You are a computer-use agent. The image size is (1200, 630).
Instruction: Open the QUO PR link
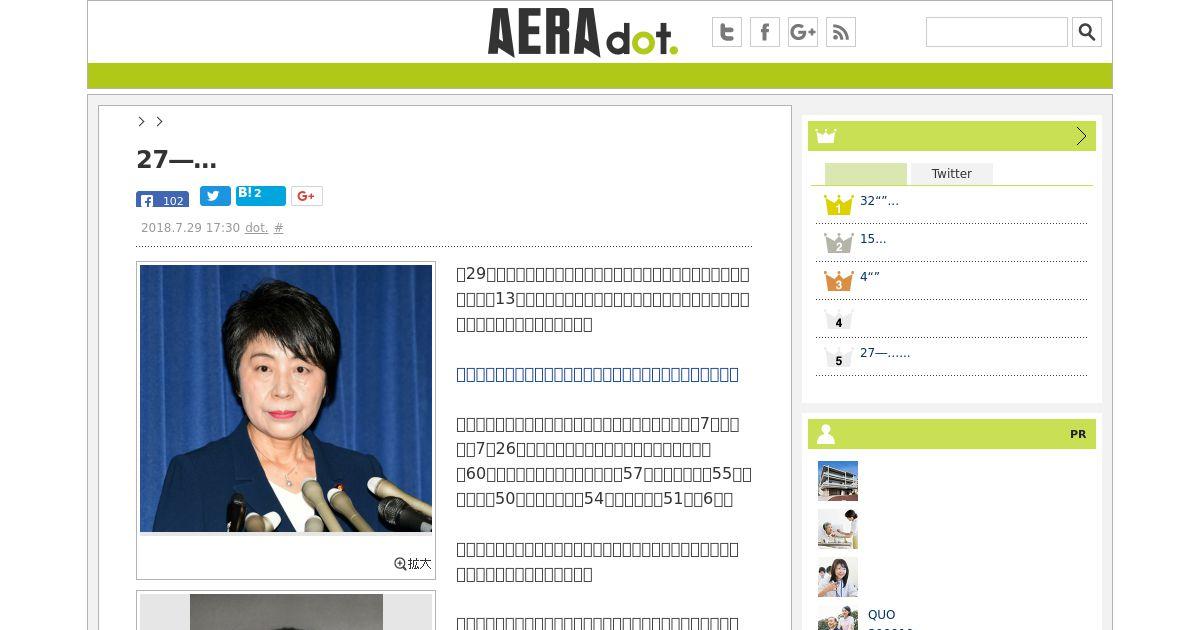[x=882, y=615]
